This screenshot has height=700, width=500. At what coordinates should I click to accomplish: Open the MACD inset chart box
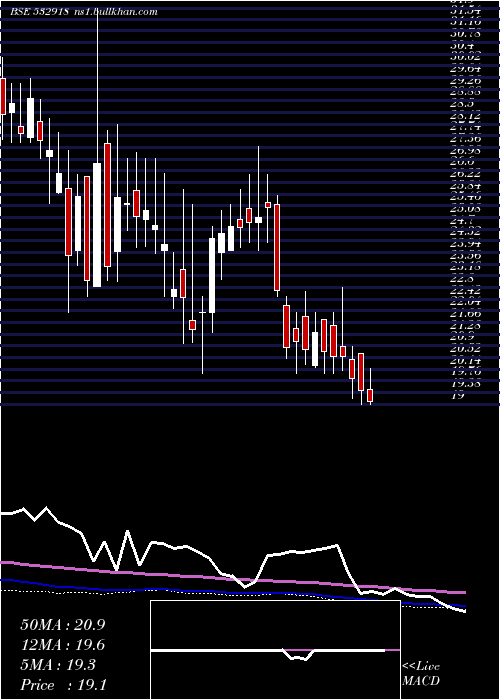pyautogui.click(x=275, y=650)
